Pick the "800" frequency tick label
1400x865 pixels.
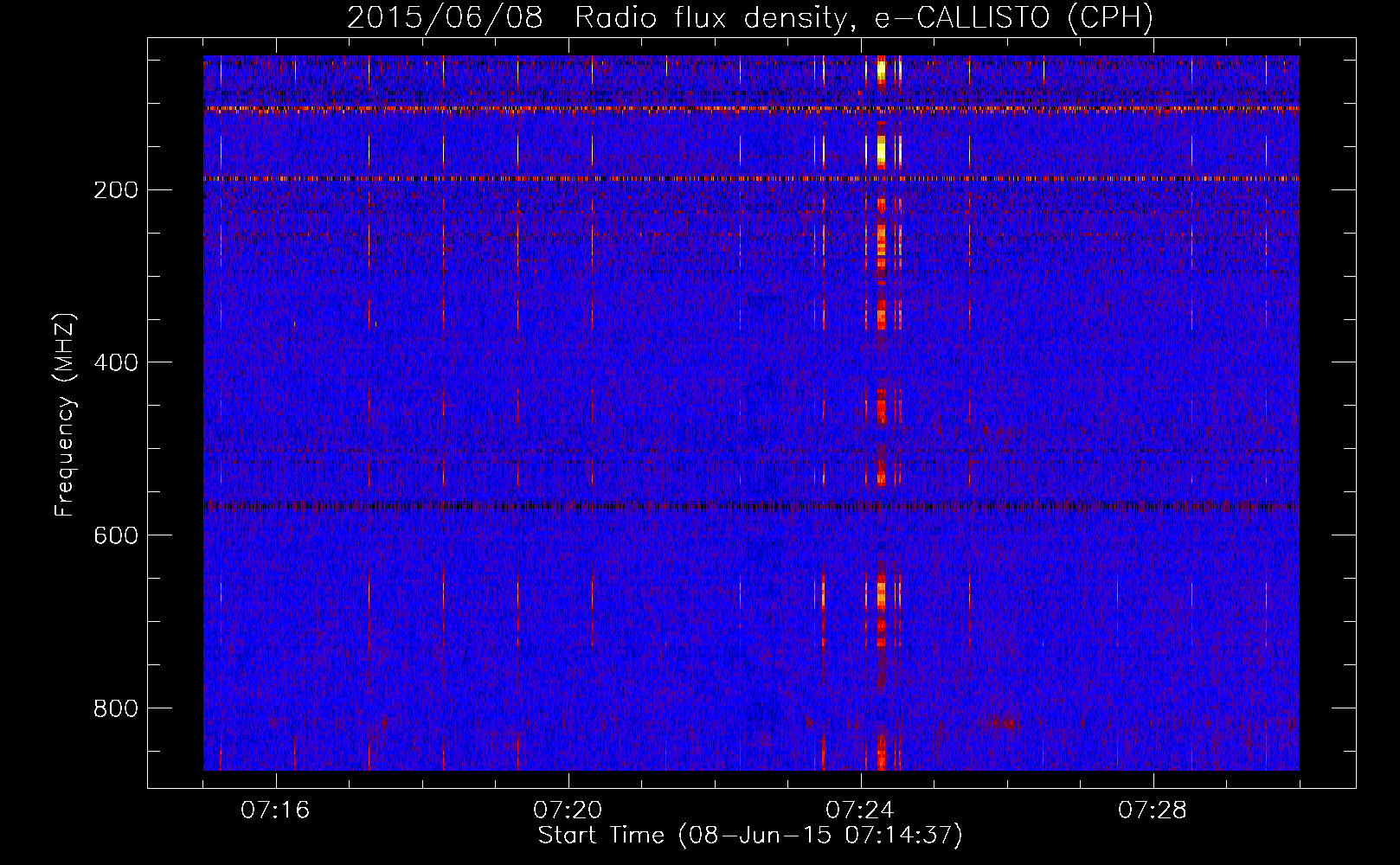[116, 708]
